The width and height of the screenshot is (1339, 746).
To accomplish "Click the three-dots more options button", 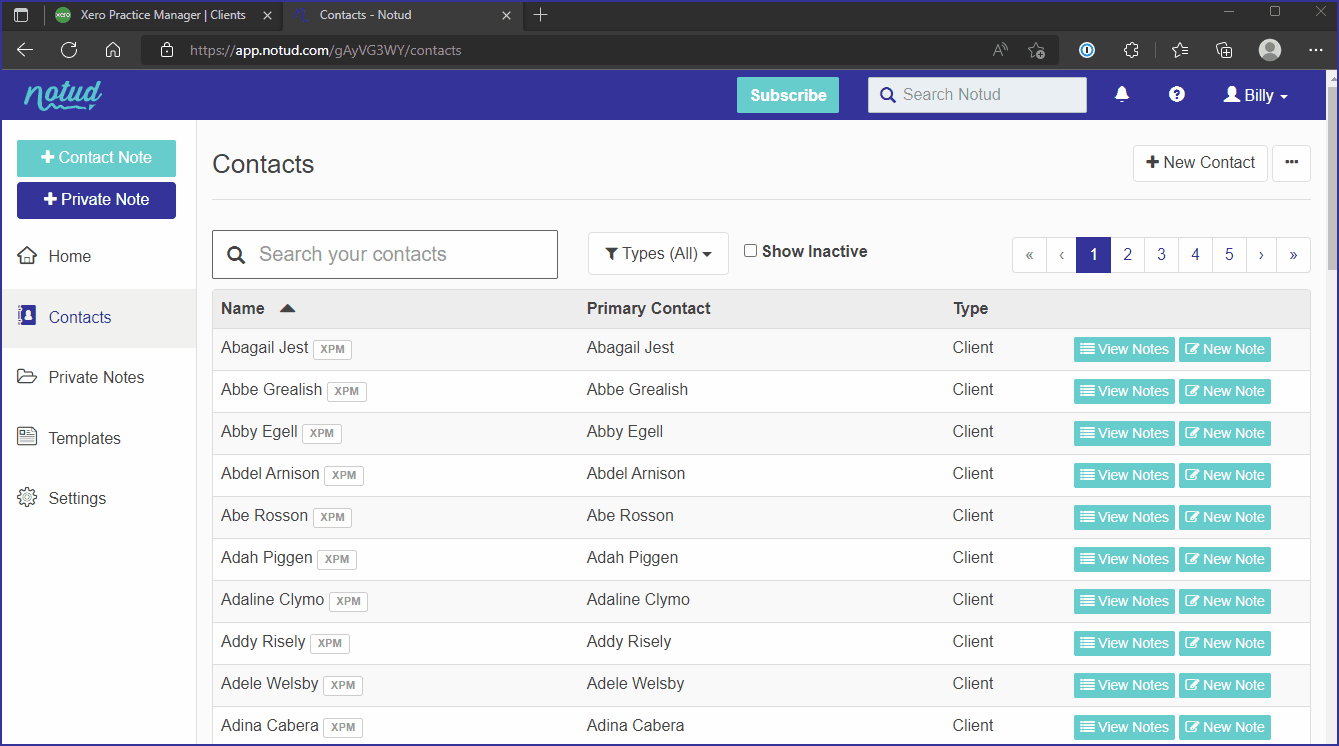I will 1291,163.
